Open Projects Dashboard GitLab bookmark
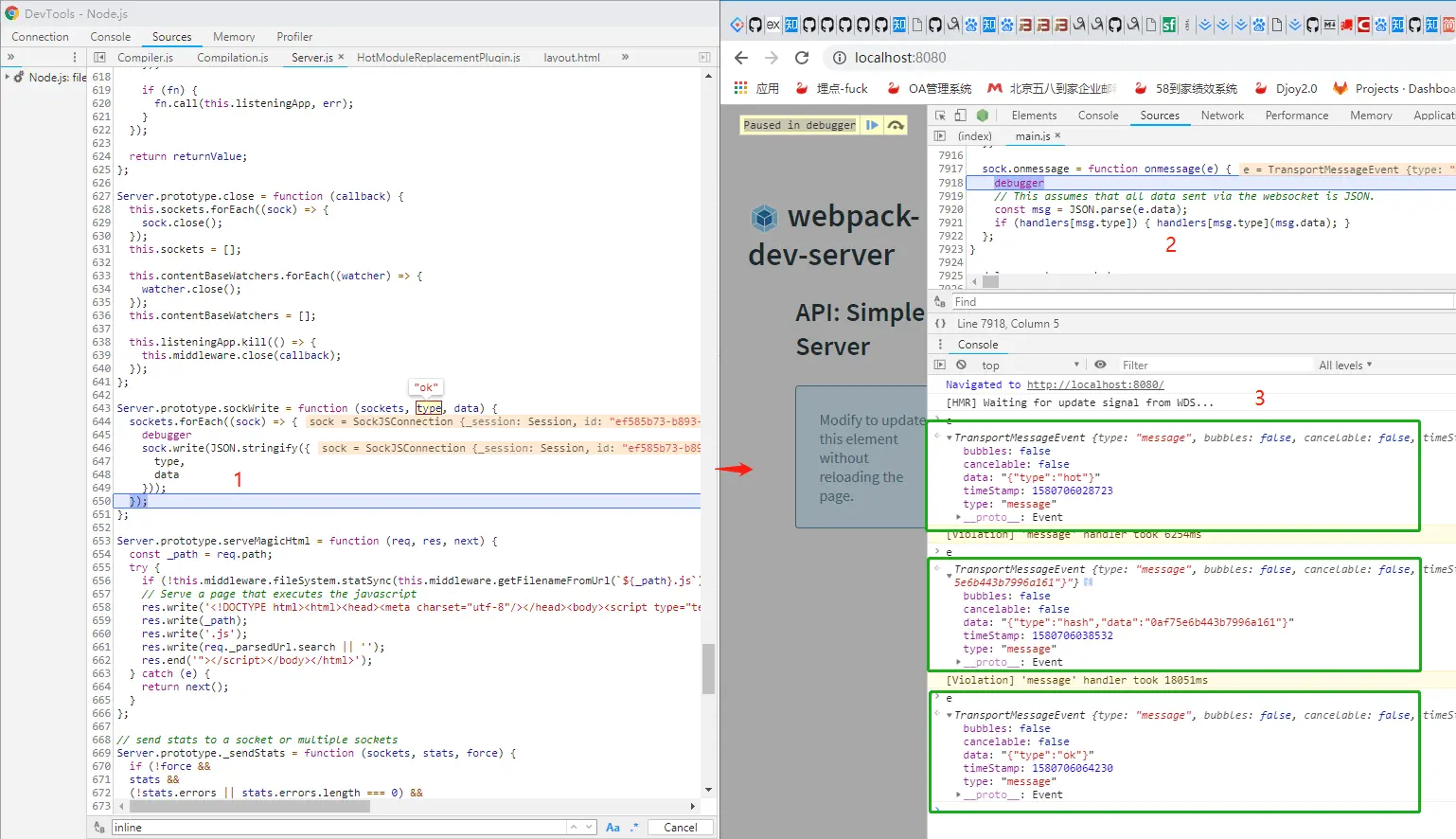Viewport: 1456px width, 839px height. point(1394,88)
